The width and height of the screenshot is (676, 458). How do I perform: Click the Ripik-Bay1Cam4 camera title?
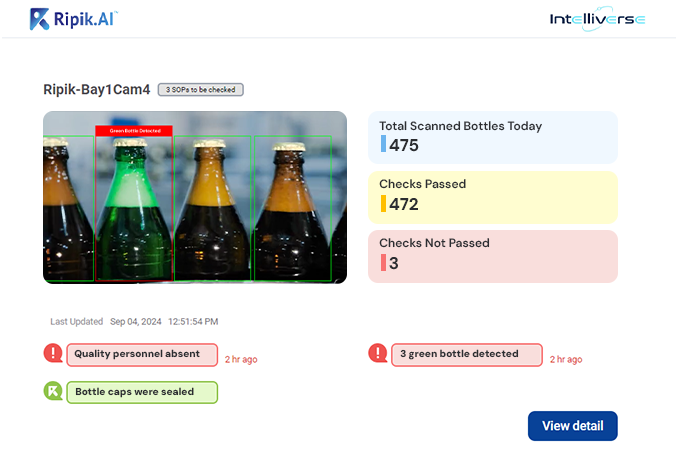(96, 90)
